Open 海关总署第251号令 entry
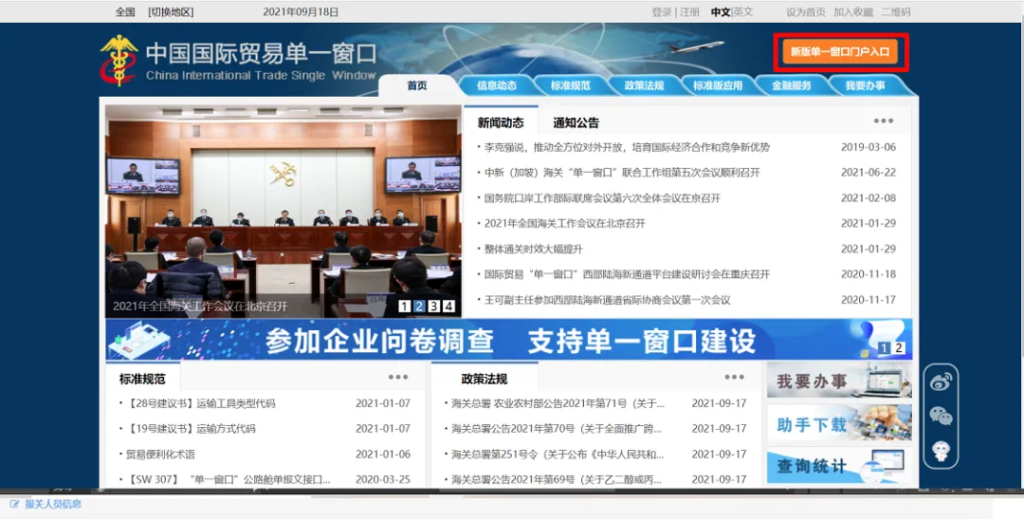Screen dimensions: 1024x521 pos(558,454)
